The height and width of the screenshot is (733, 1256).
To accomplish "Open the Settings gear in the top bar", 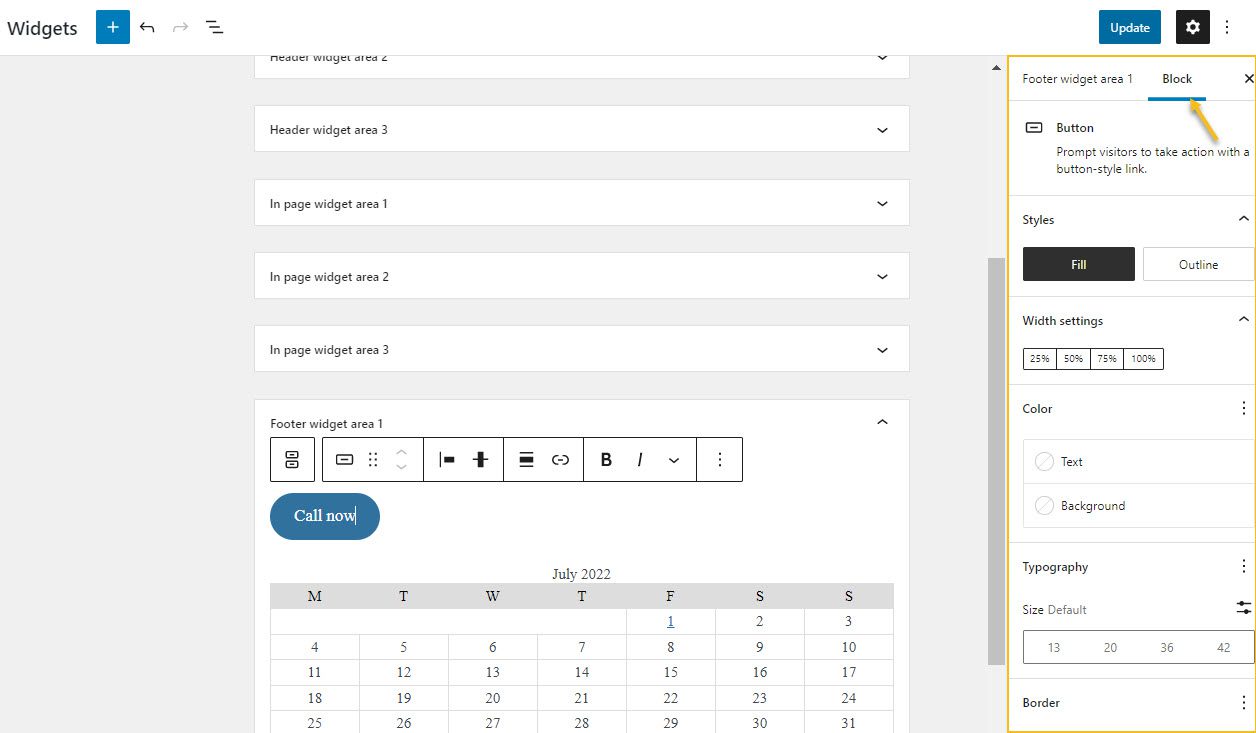I will [1192, 27].
